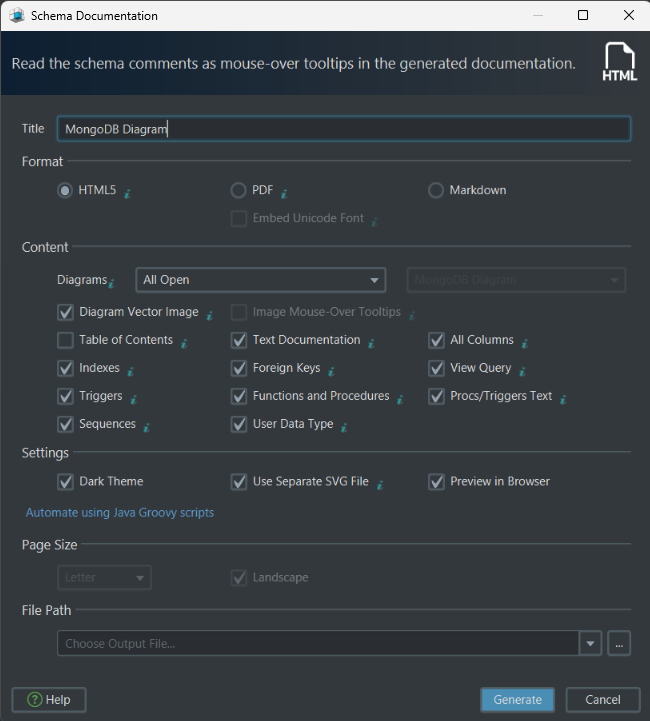This screenshot has width=650, height=721.
Task: Click info icon beside Functions and Procedures
Action: tap(400, 399)
